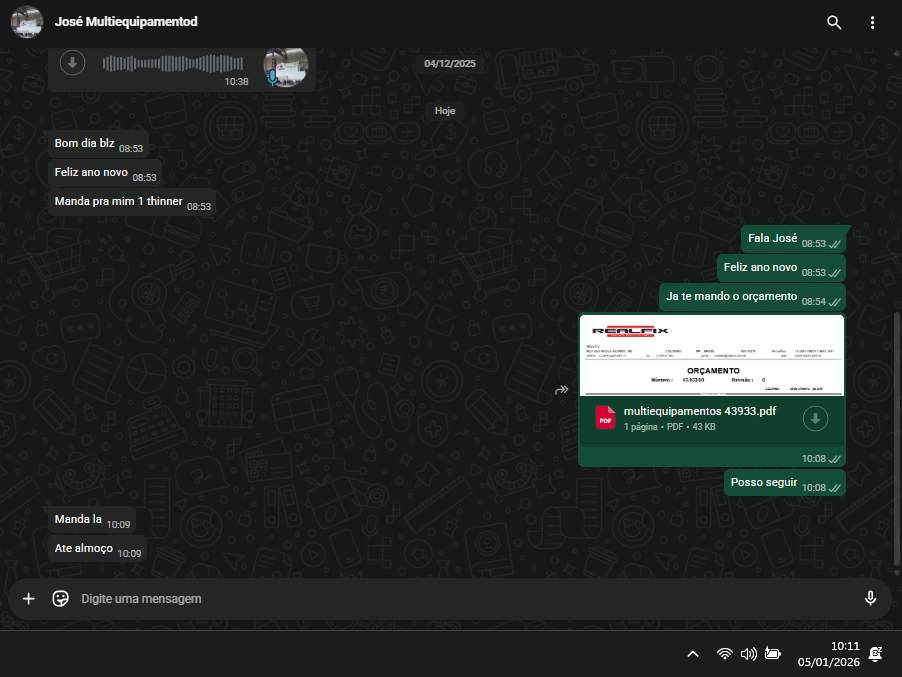The height and width of the screenshot is (677, 902).
Task: Open José's contact profile picture
Action: [x=26, y=22]
